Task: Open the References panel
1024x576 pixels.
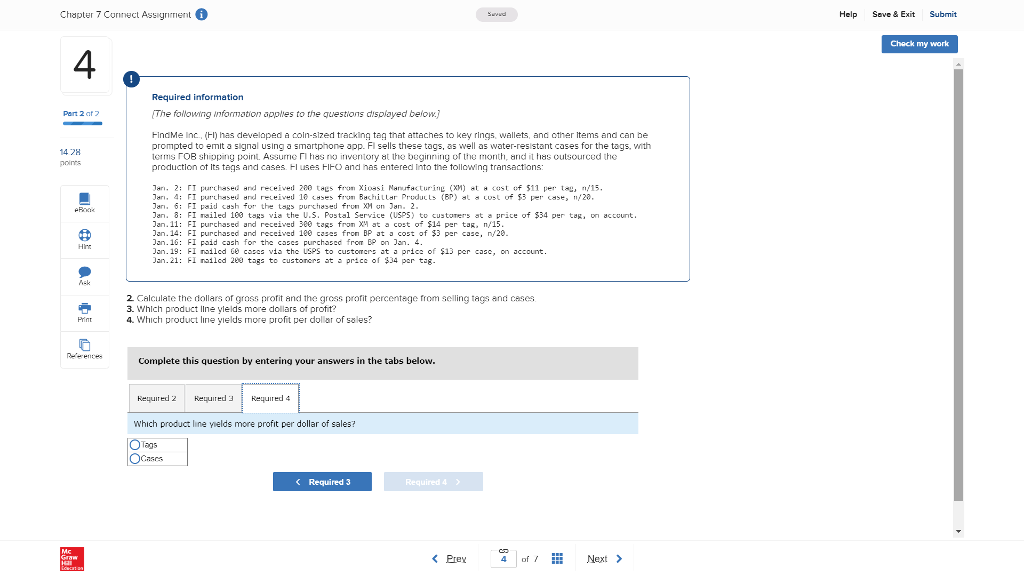Action: pos(84,347)
